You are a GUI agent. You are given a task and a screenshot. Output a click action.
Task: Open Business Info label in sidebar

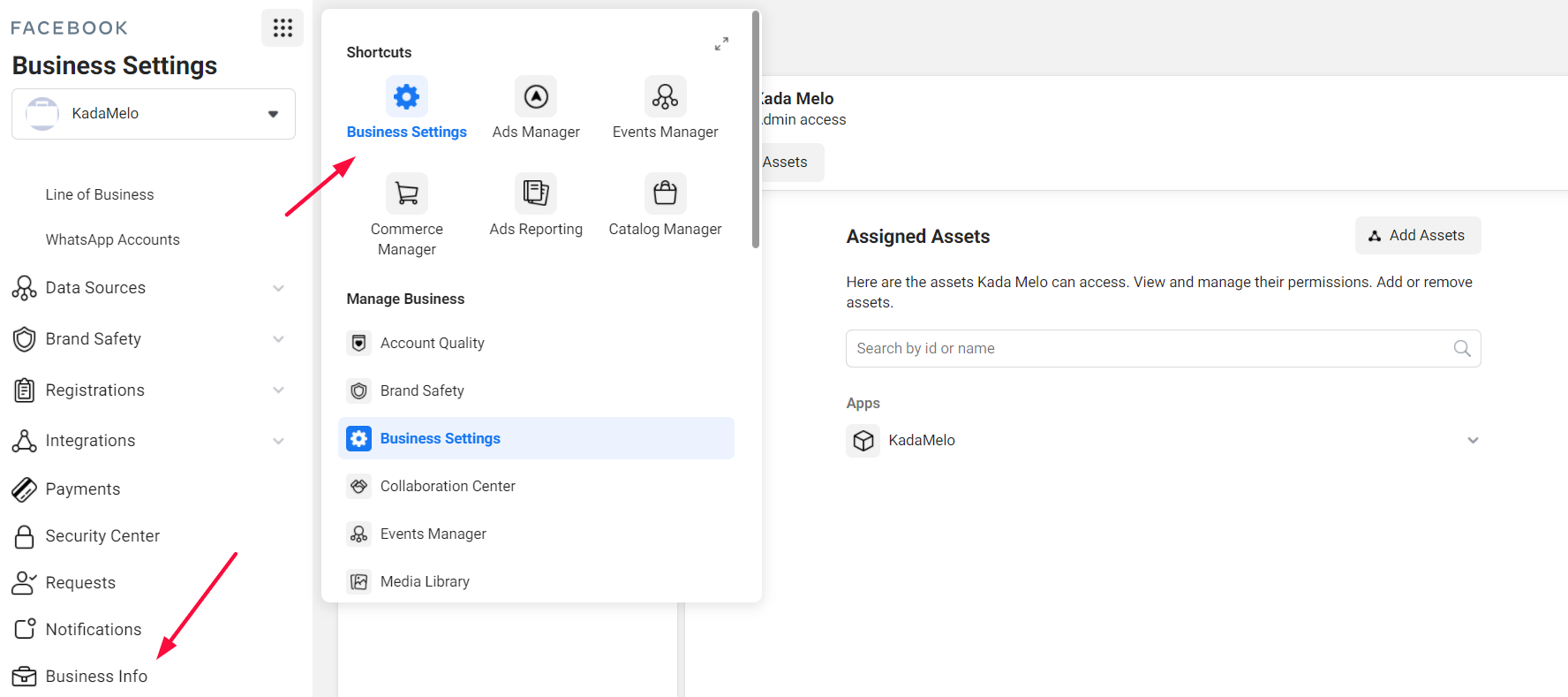pos(96,676)
